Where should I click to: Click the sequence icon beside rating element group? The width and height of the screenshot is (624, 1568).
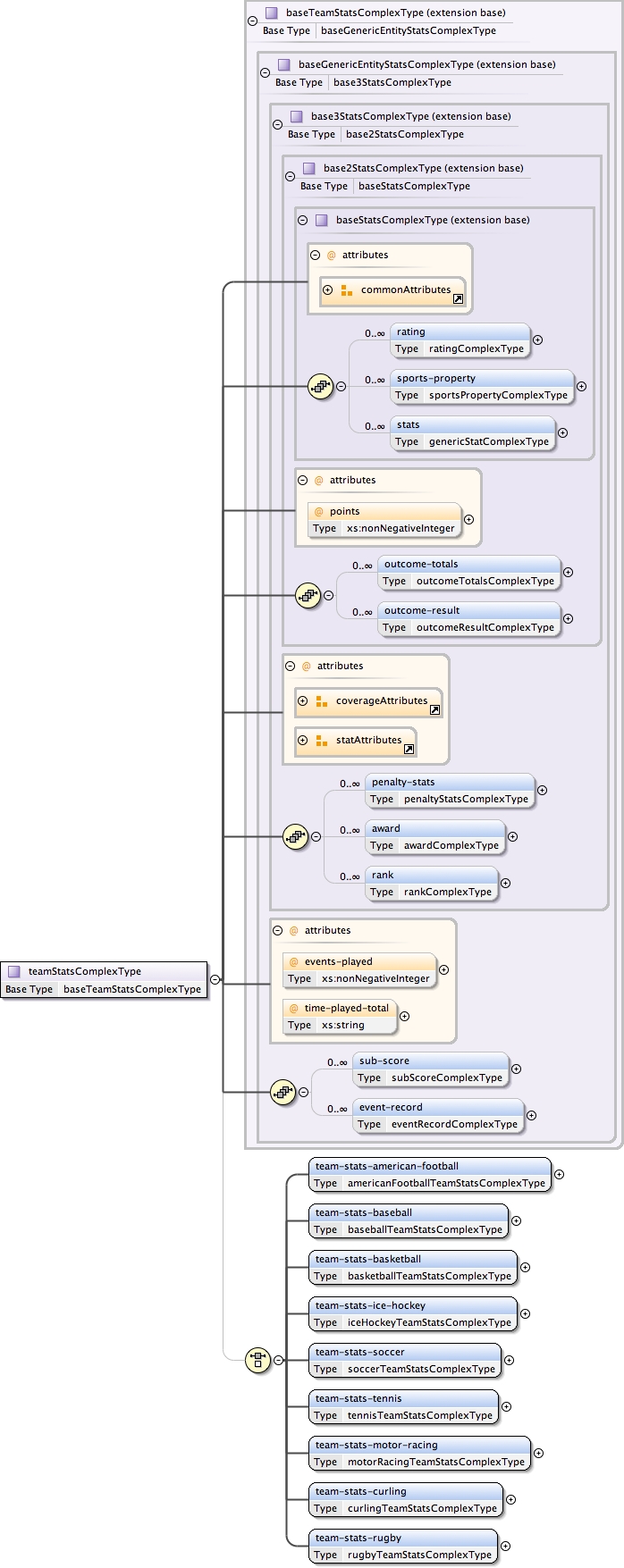[x=320, y=387]
